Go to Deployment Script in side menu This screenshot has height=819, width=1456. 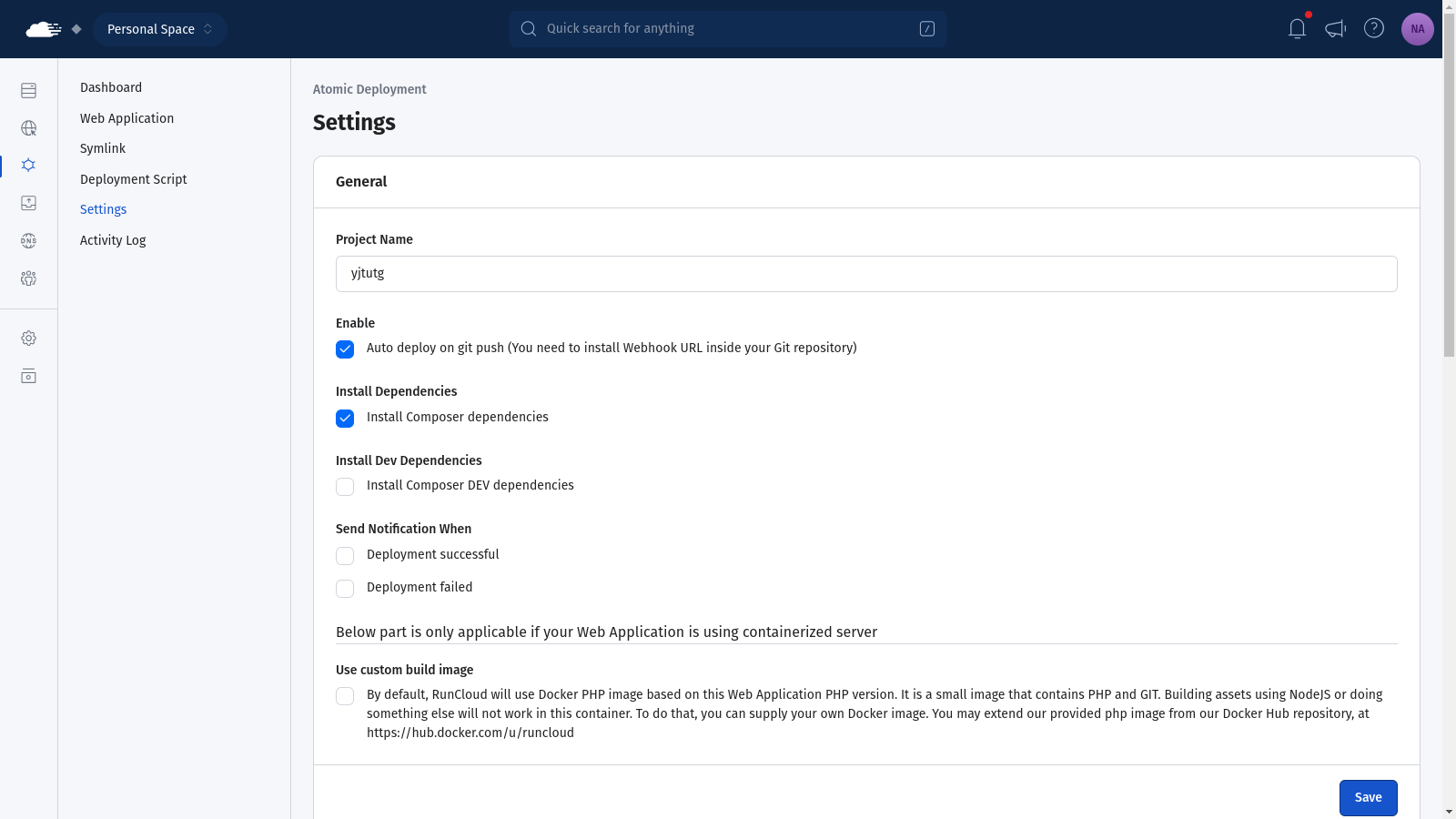click(x=133, y=179)
